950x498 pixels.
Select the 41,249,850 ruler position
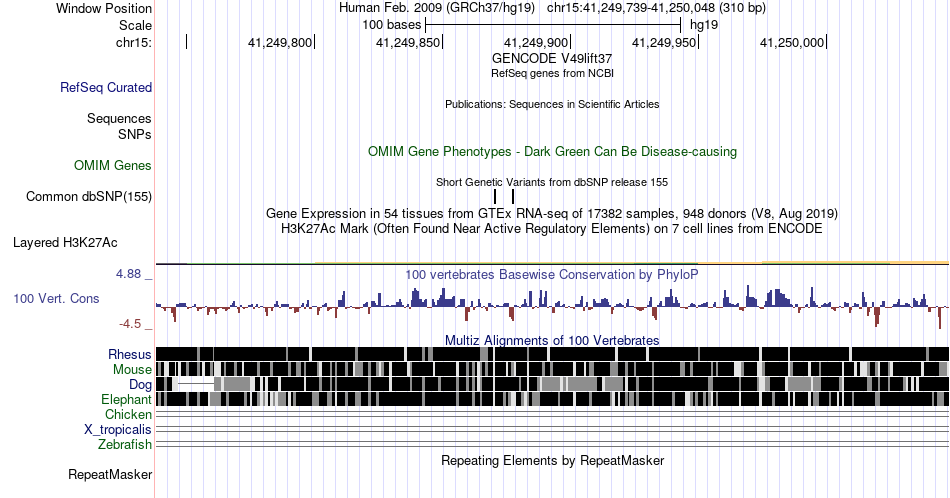408,42
